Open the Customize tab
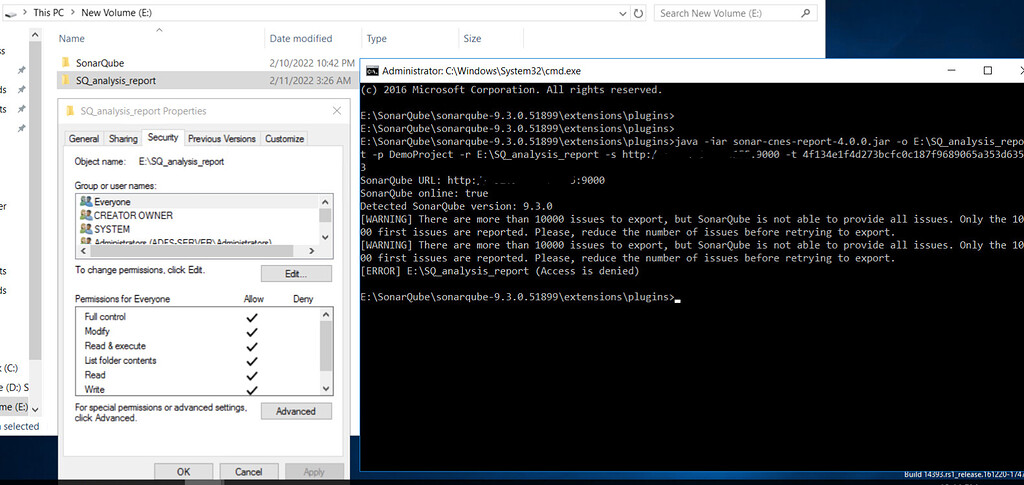The image size is (1024, 485). coord(284,138)
